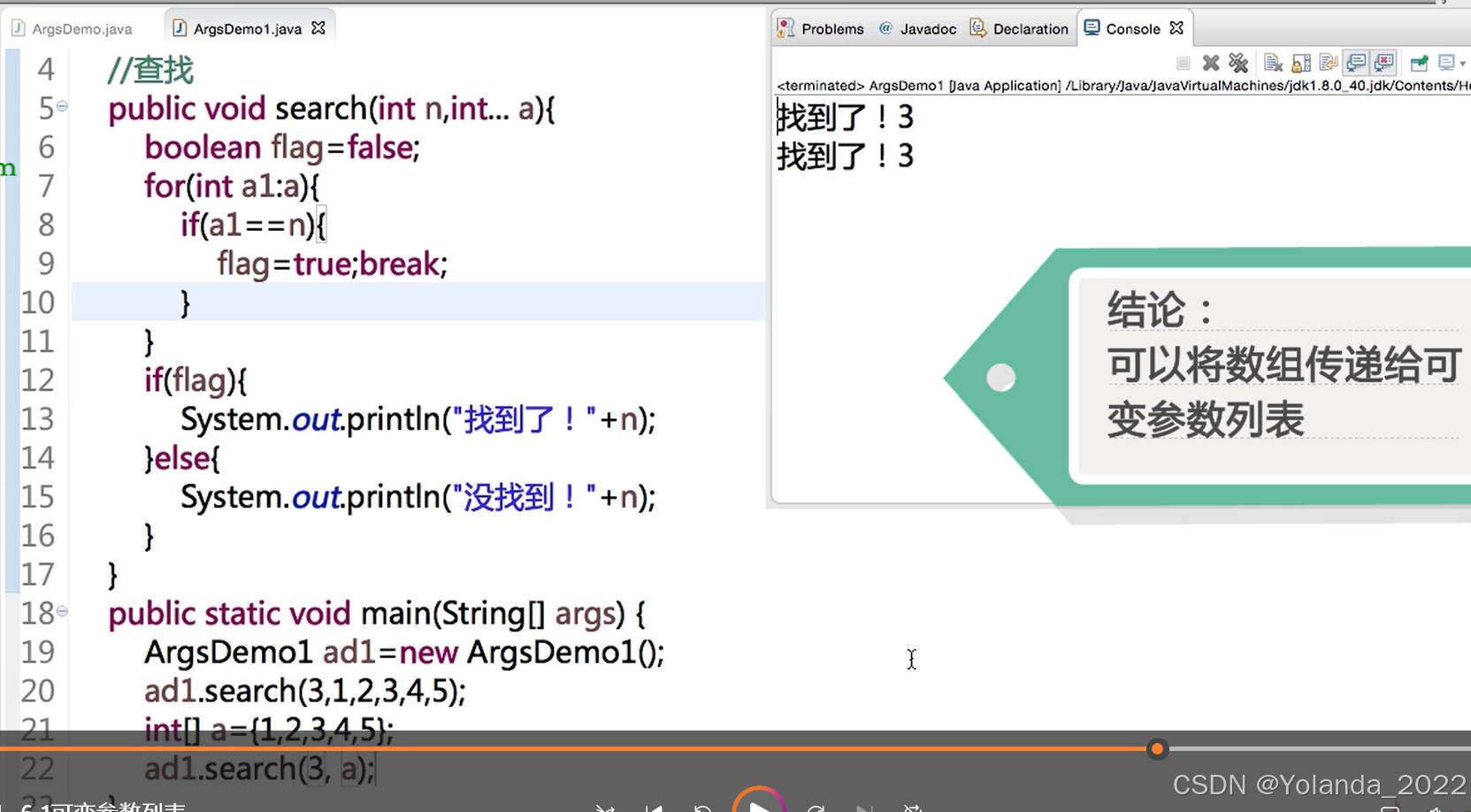This screenshot has height=812, width=1471.
Task: Click 'ad1.search(3, a);' on line 22
Action: pos(260,769)
